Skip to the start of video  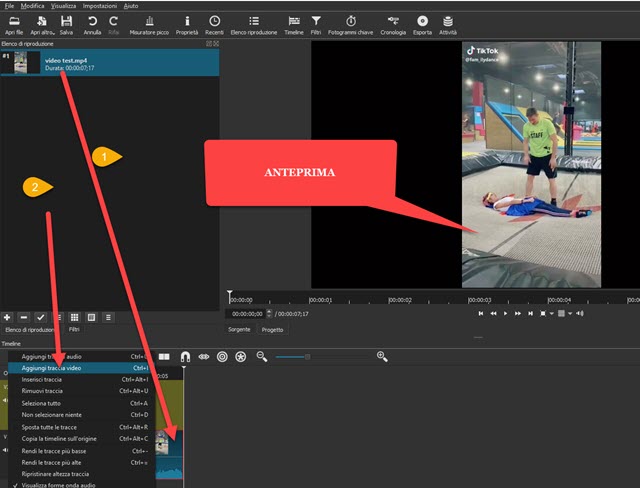(481, 313)
